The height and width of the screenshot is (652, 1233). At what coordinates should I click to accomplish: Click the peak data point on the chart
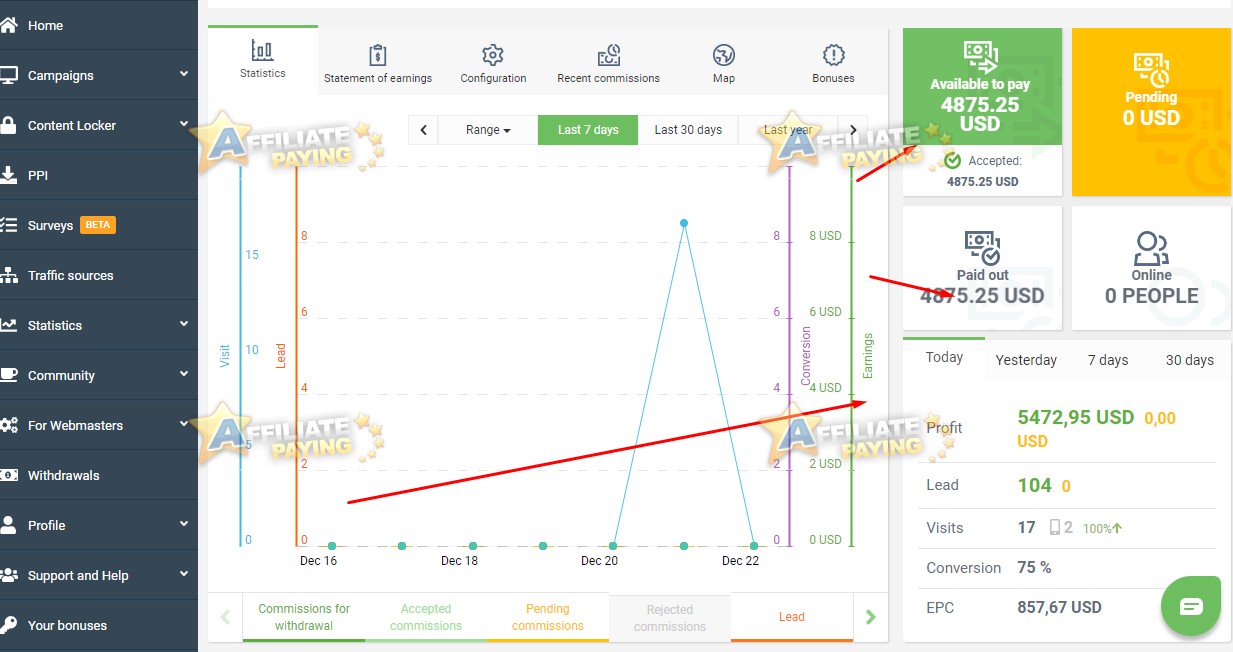coord(684,224)
